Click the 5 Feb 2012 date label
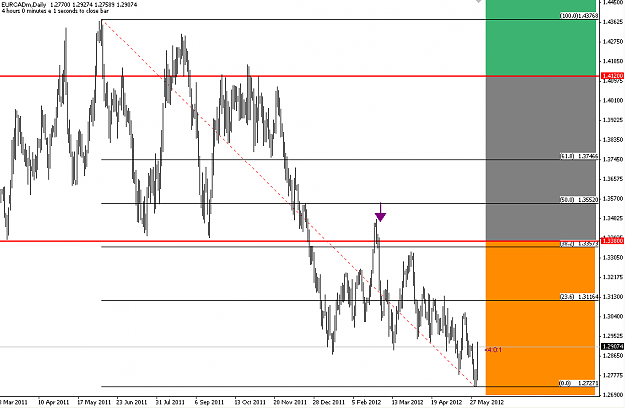The height and width of the screenshot is (408, 625). tap(367, 402)
